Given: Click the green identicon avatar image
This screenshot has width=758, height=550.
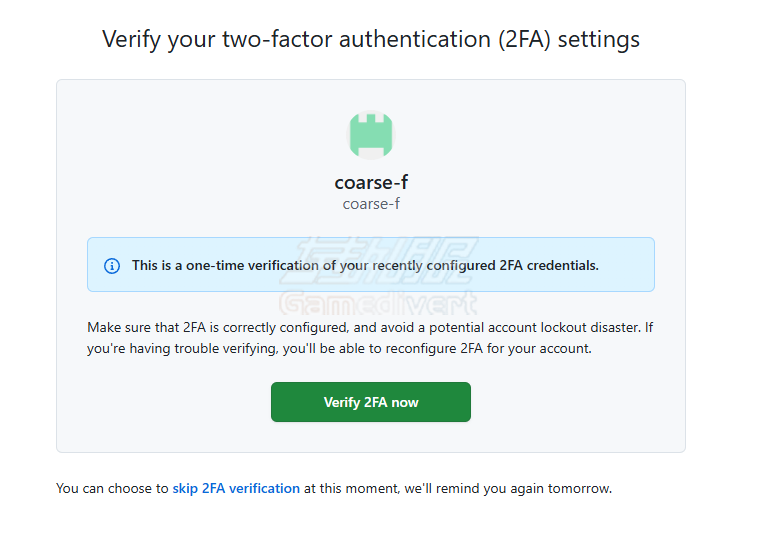Looking at the screenshot, I should (x=370, y=135).
